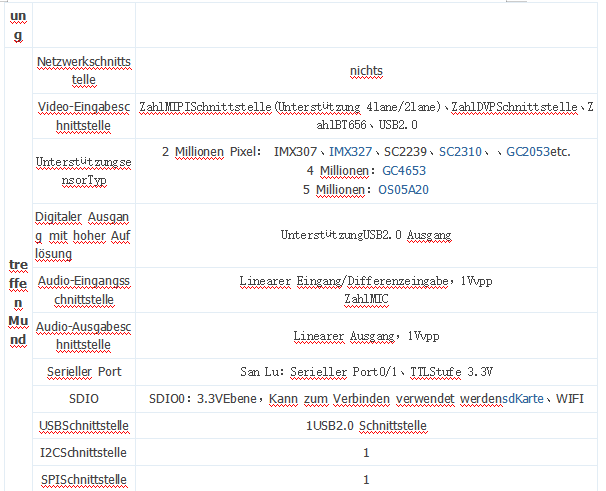Click the Serieller Port label cell

[84, 371]
